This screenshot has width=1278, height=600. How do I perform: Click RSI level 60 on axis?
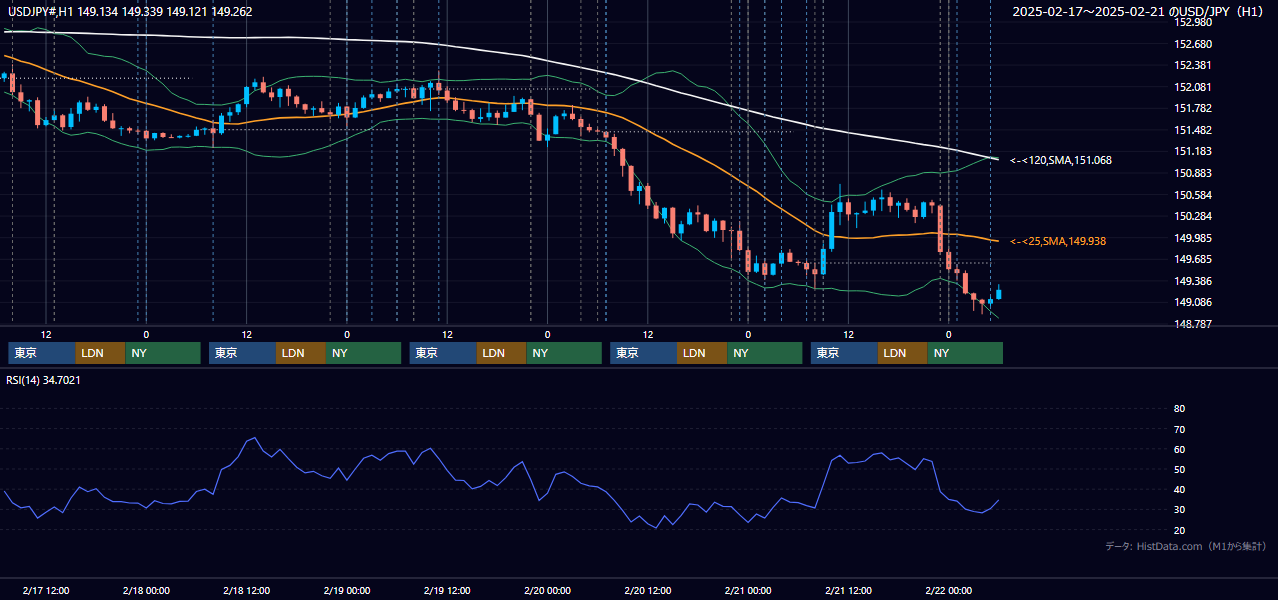(x=1179, y=449)
